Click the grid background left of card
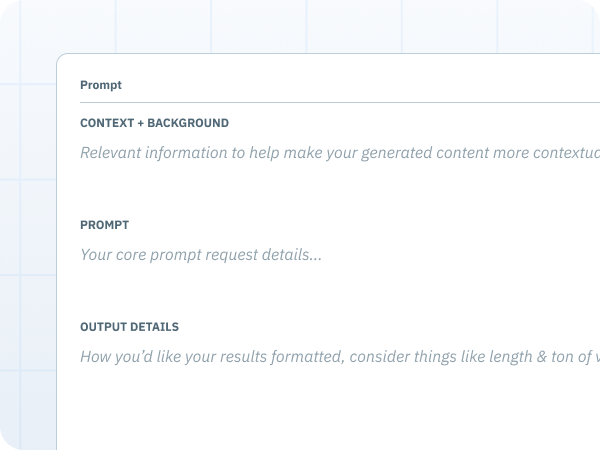 click(28, 230)
